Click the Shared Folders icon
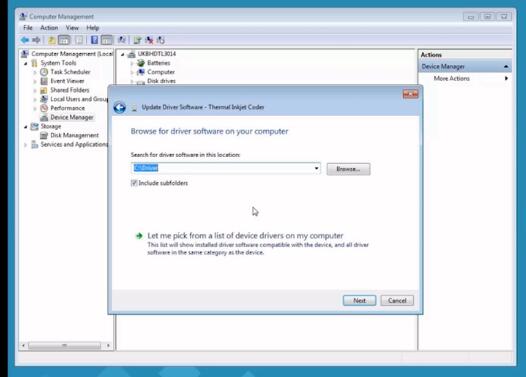The width and height of the screenshot is (526, 377). pos(44,90)
